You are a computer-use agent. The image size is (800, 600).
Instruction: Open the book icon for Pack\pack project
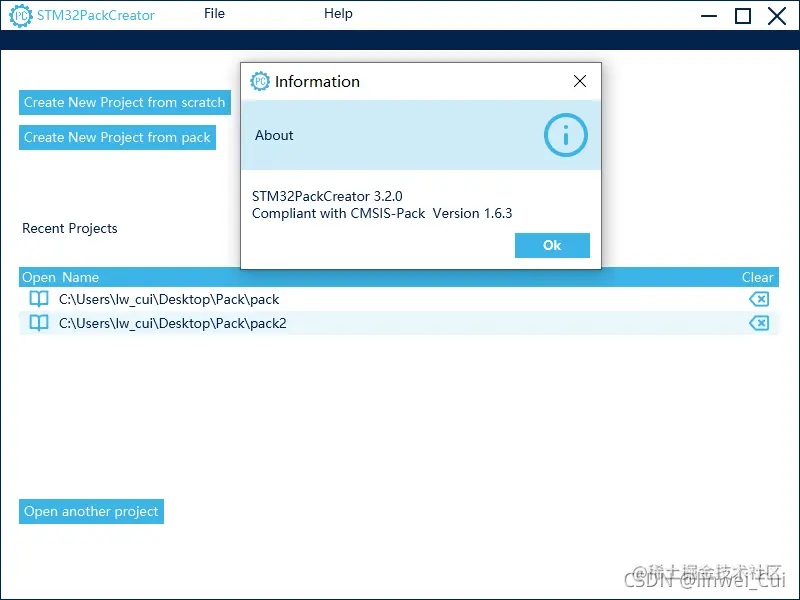click(x=39, y=299)
